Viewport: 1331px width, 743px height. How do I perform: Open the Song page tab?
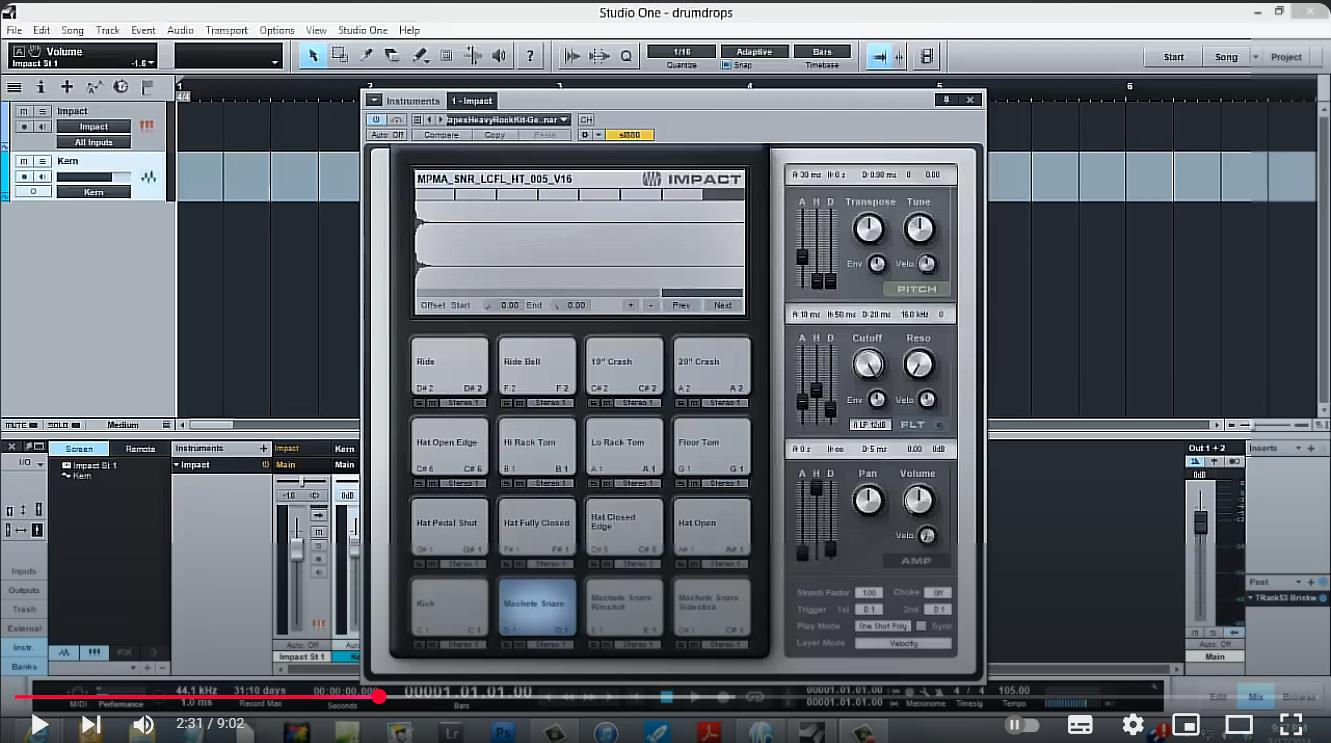[1226, 57]
